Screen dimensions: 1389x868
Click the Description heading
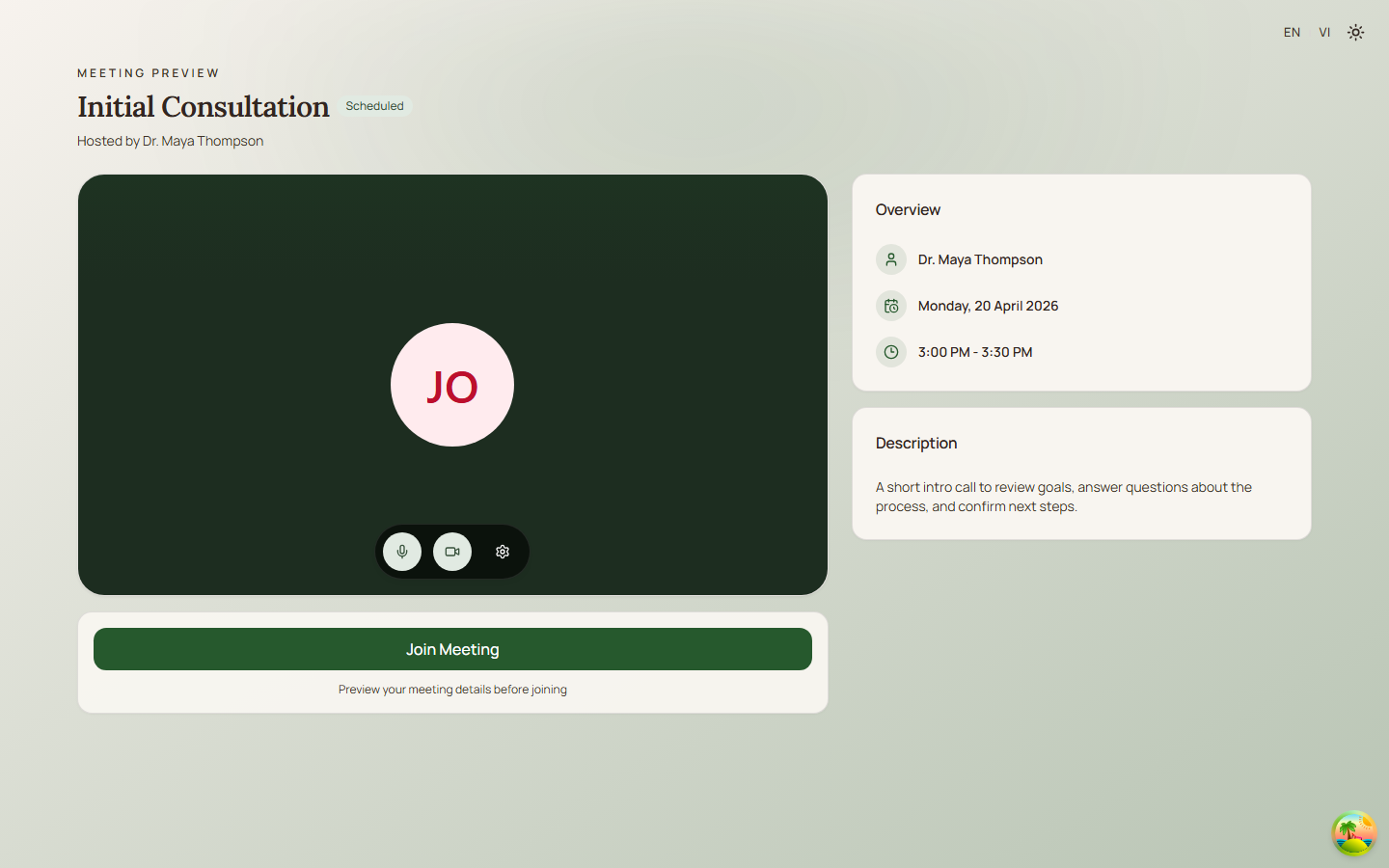tap(916, 444)
